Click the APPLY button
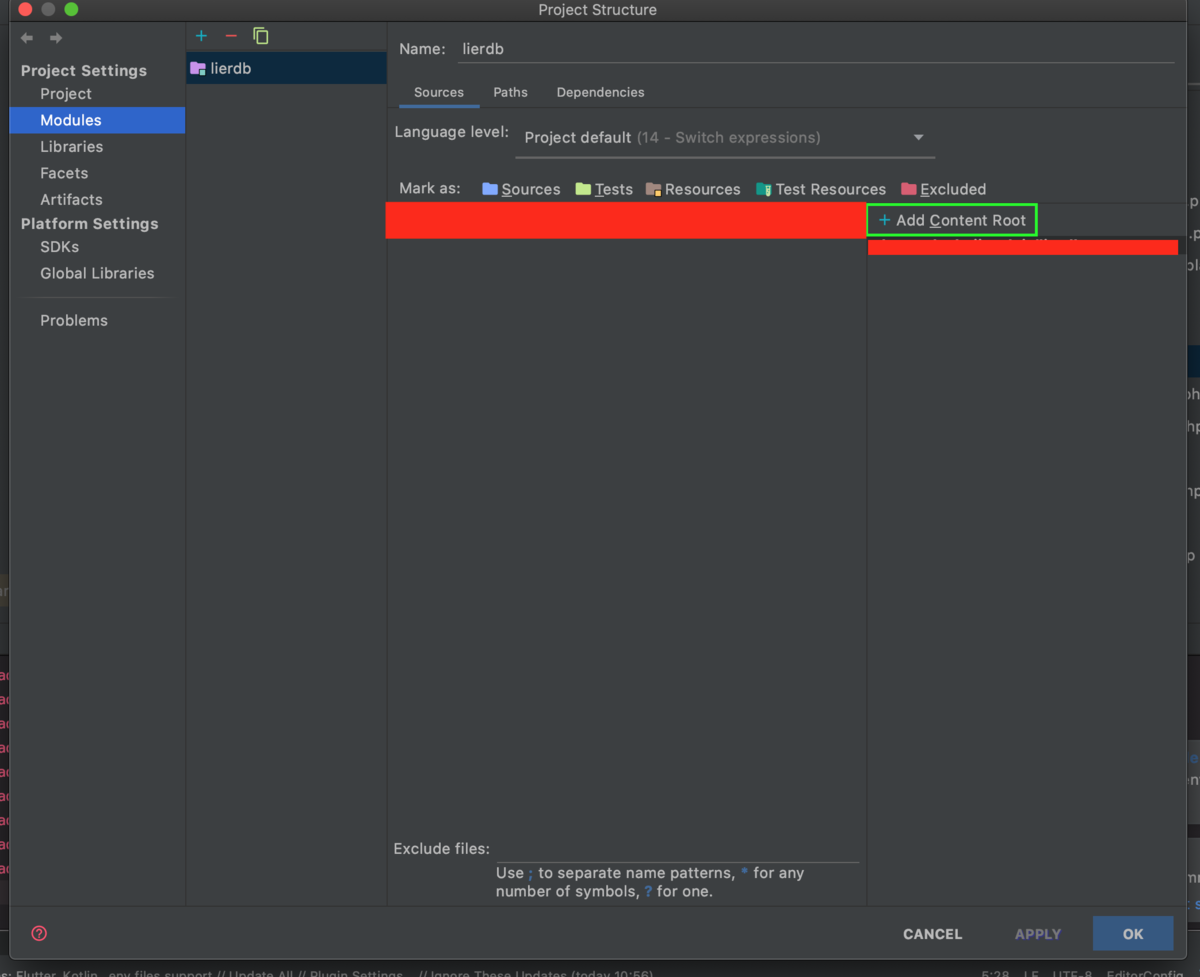The width and height of the screenshot is (1200, 977). 1038,934
